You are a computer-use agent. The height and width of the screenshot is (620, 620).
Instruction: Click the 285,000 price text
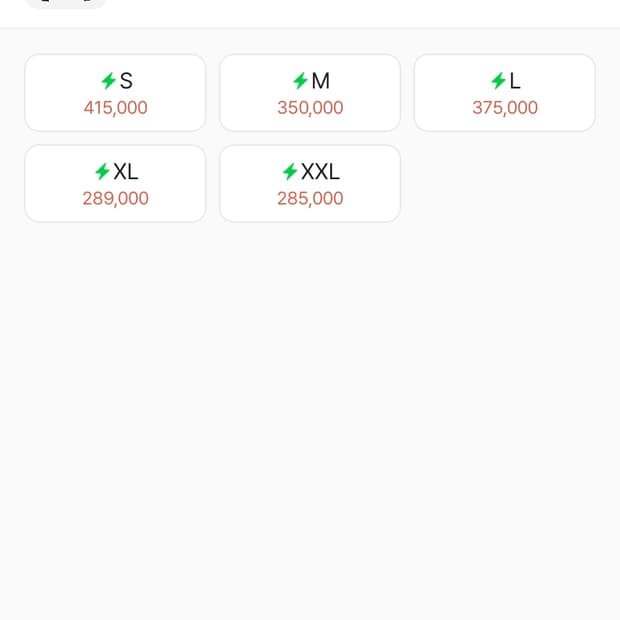point(310,199)
